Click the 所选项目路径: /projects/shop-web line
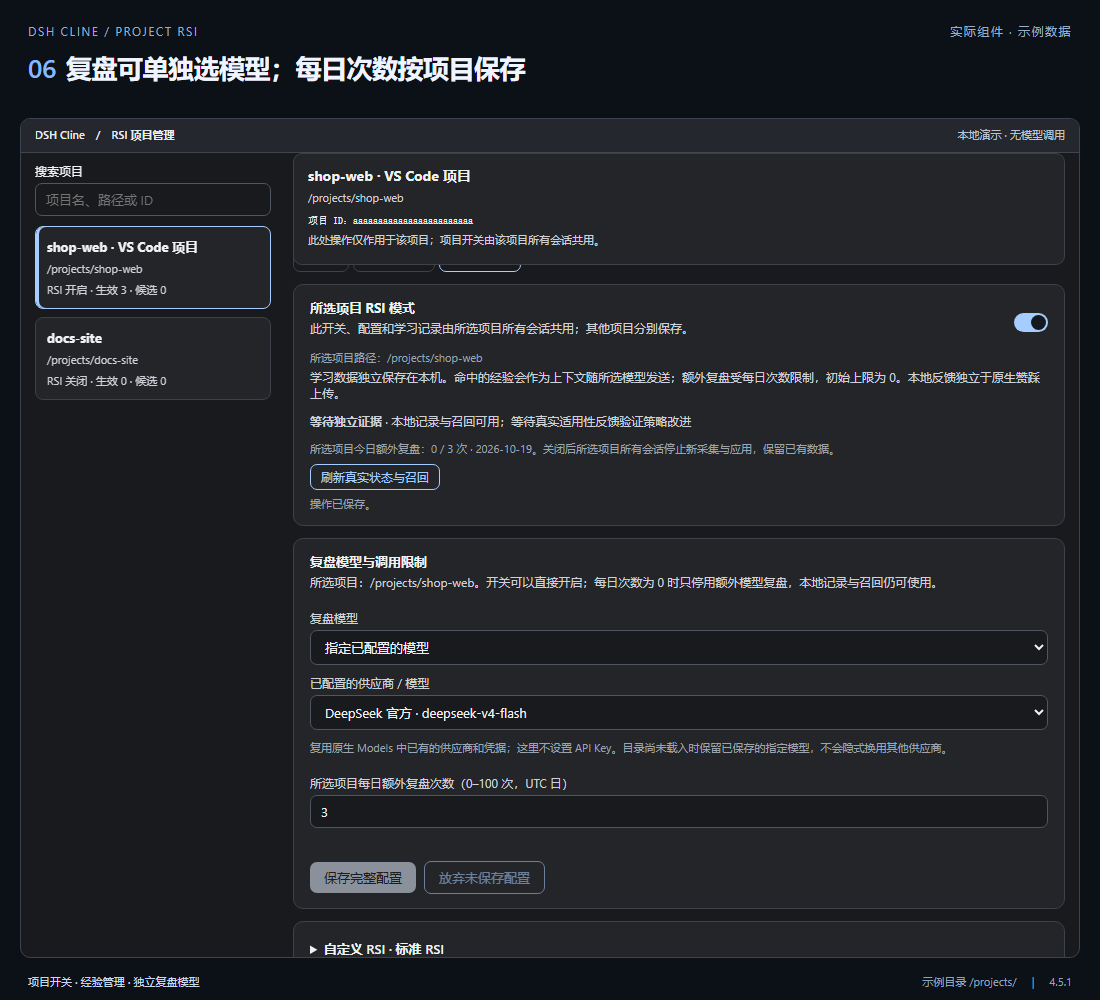 (396, 358)
